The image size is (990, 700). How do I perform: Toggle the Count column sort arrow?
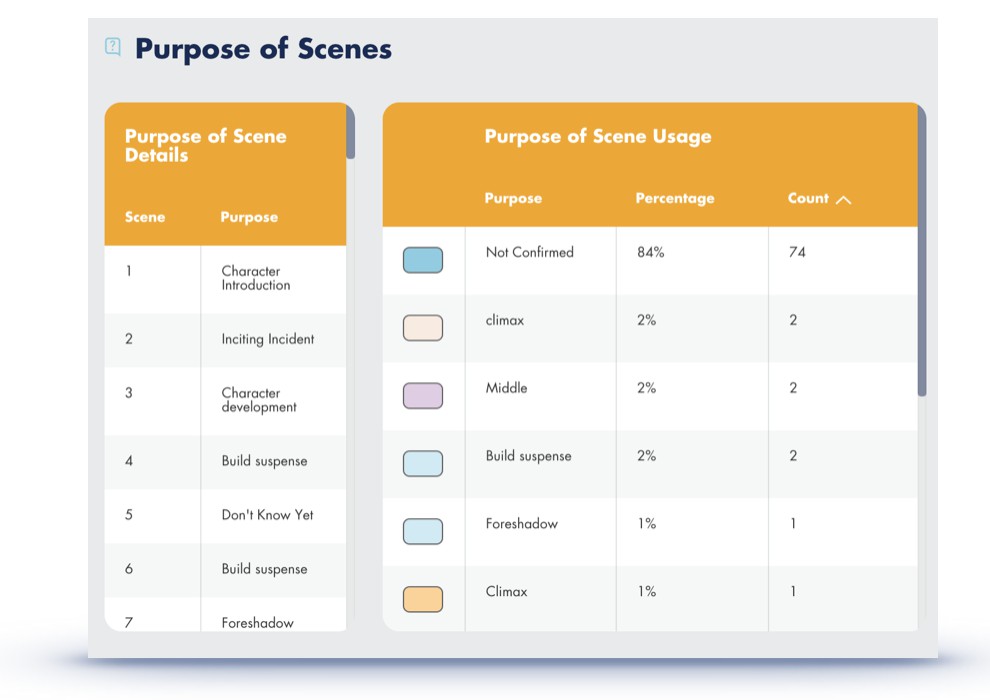click(x=843, y=199)
